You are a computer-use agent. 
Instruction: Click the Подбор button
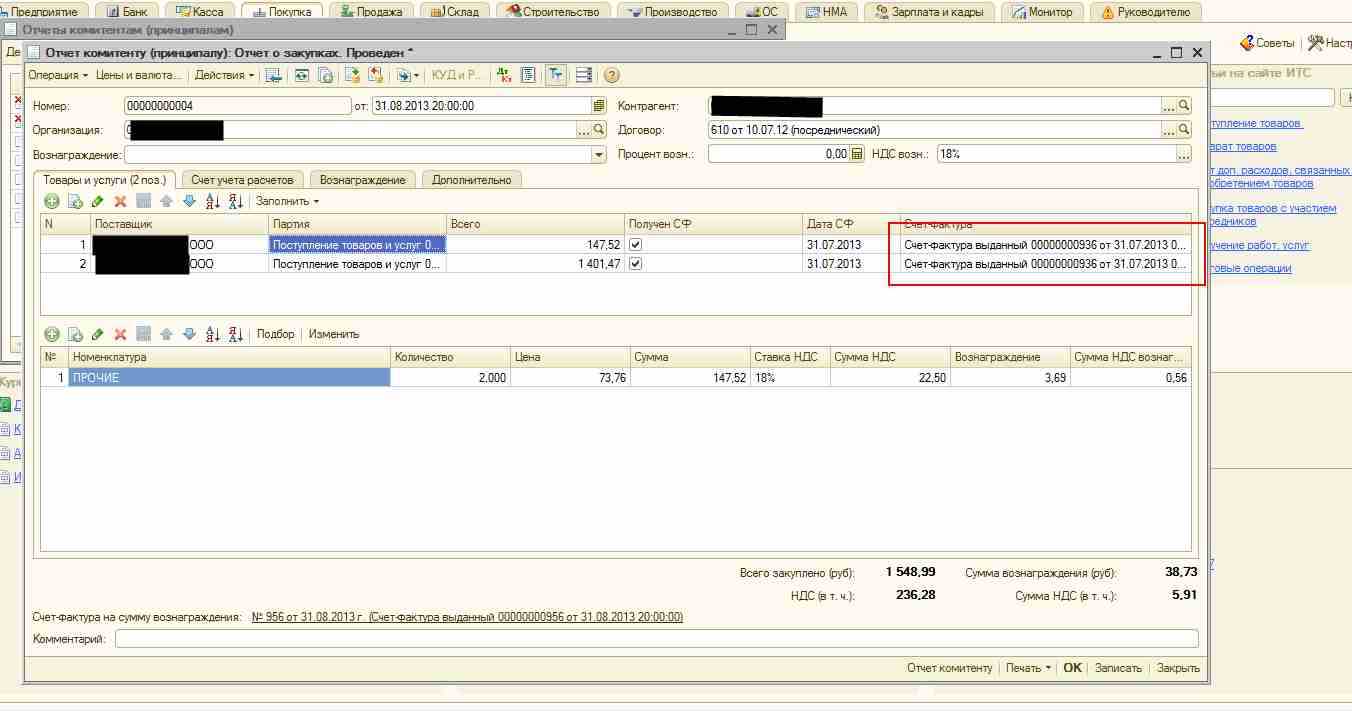point(276,334)
